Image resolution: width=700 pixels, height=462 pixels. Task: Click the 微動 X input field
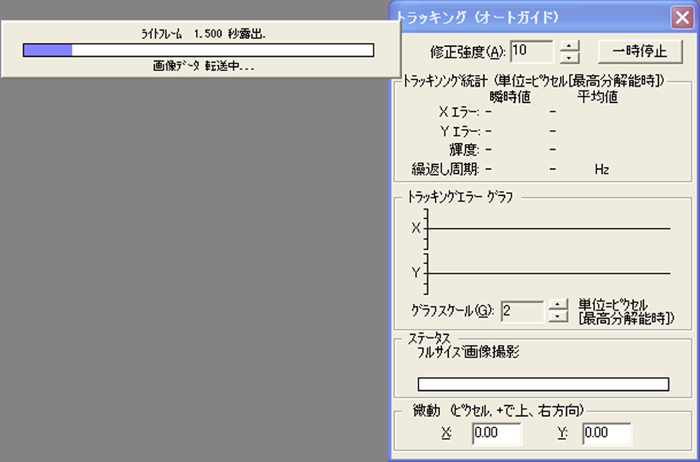(x=496, y=433)
